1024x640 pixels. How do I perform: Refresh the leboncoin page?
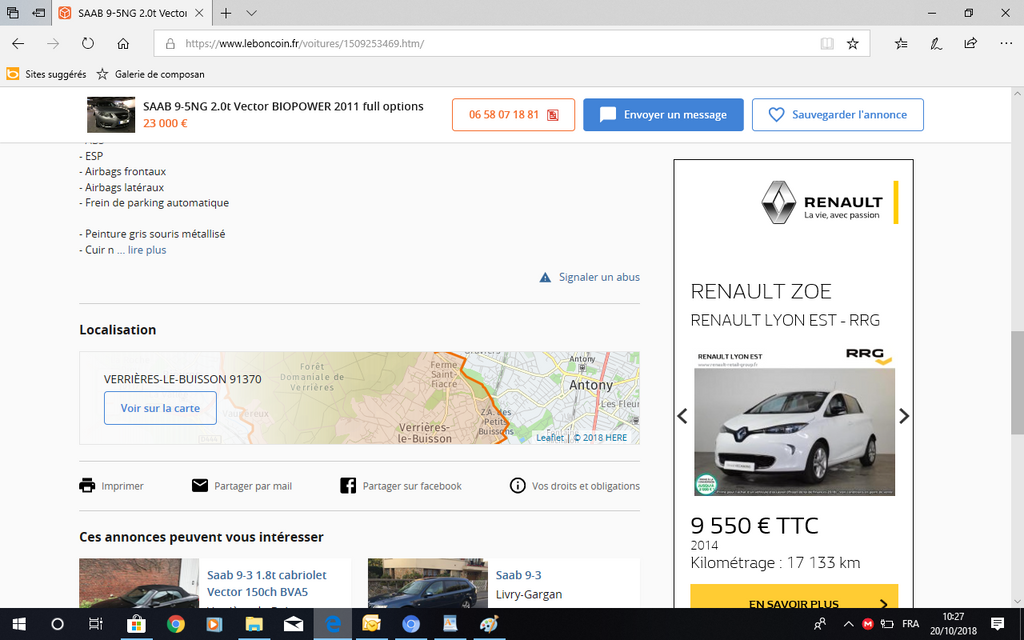[88, 44]
